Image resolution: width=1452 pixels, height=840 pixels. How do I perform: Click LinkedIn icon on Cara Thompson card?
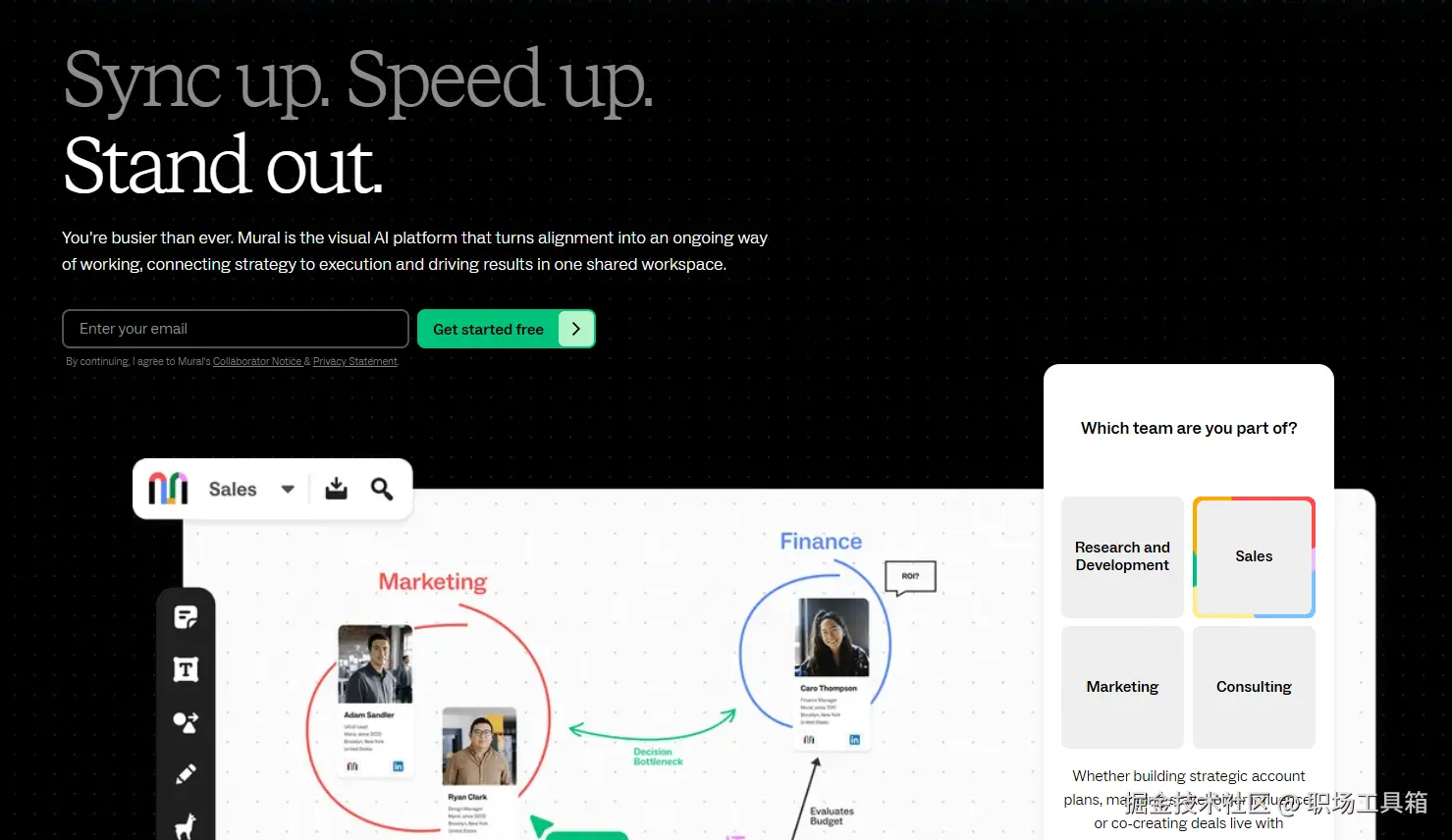coord(854,740)
